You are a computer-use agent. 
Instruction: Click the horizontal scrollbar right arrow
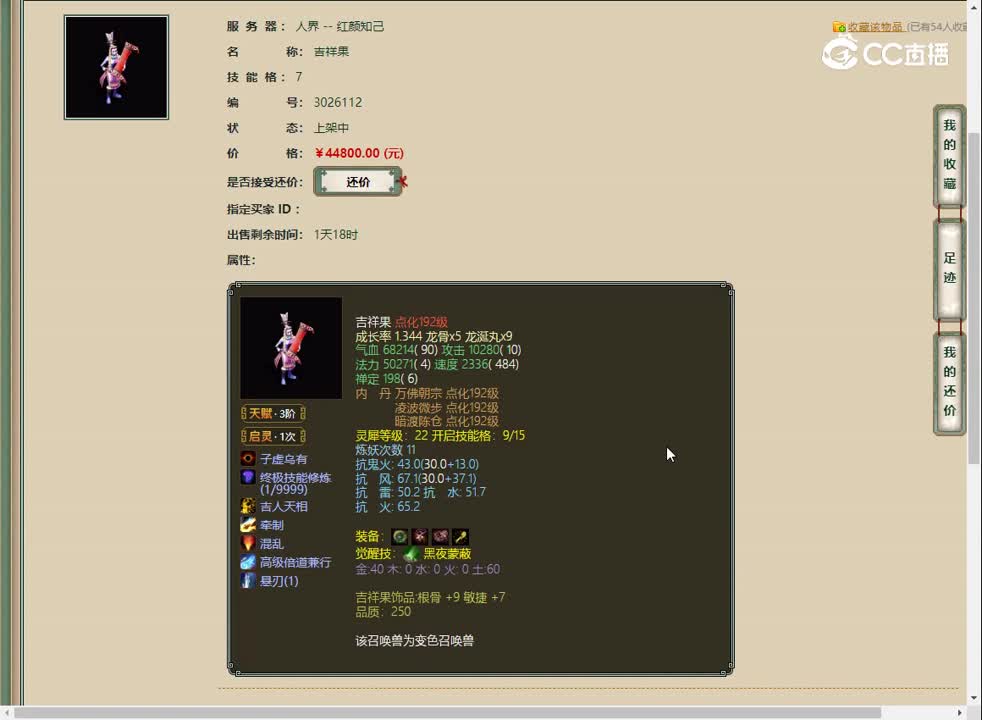click(959, 713)
